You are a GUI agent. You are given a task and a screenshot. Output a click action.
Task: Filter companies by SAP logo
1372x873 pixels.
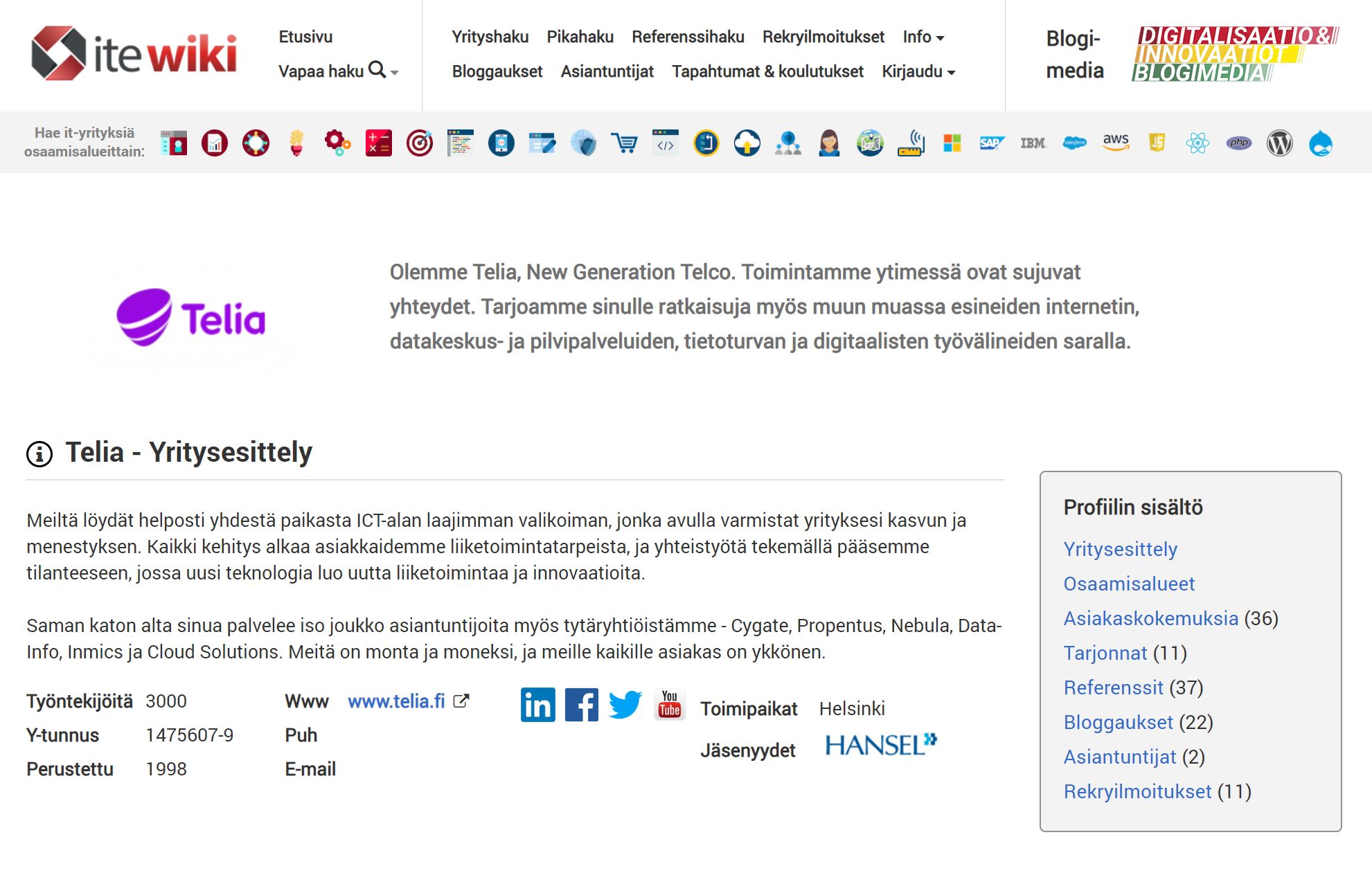[x=992, y=143]
